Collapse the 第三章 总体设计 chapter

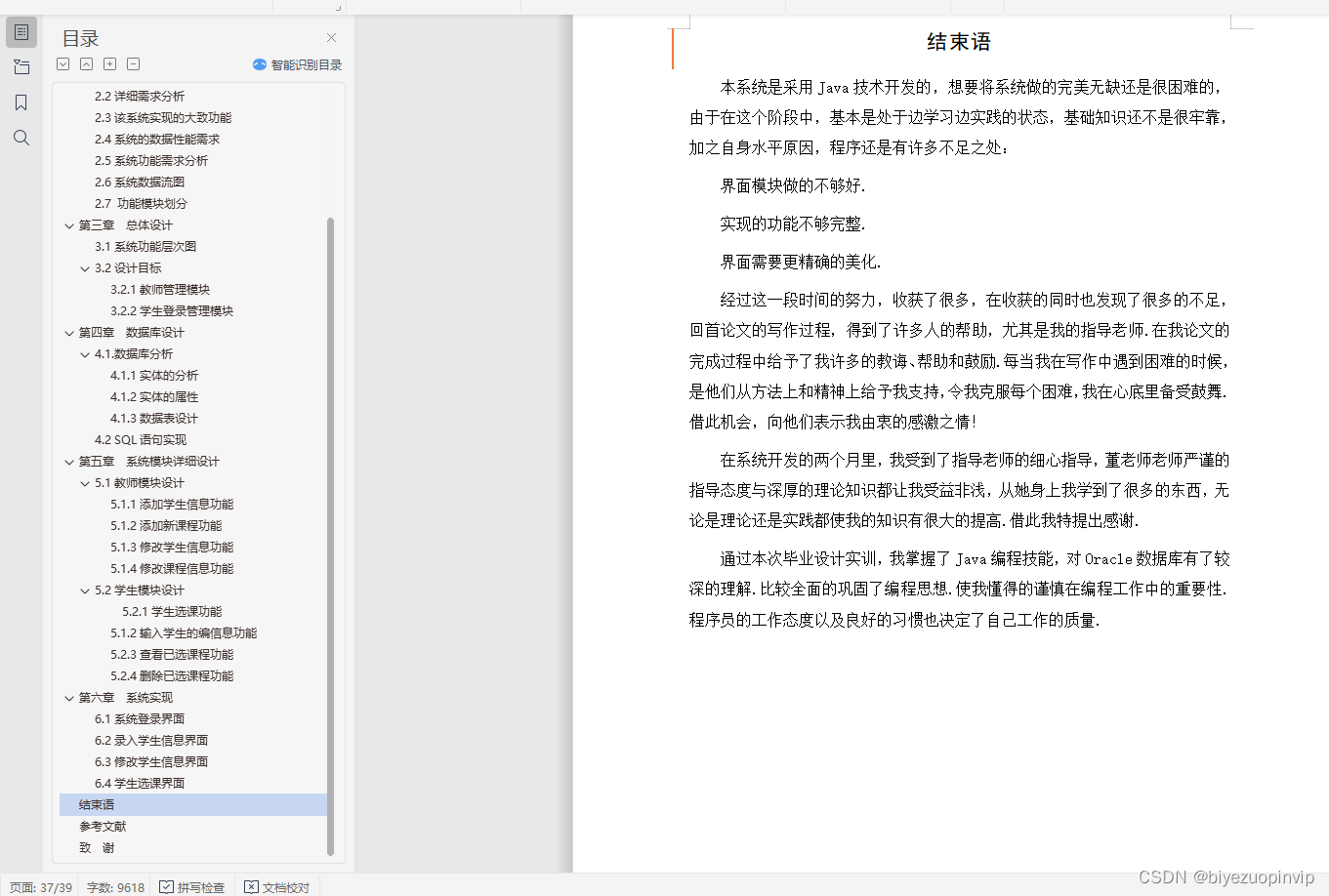[x=68, y=224]
